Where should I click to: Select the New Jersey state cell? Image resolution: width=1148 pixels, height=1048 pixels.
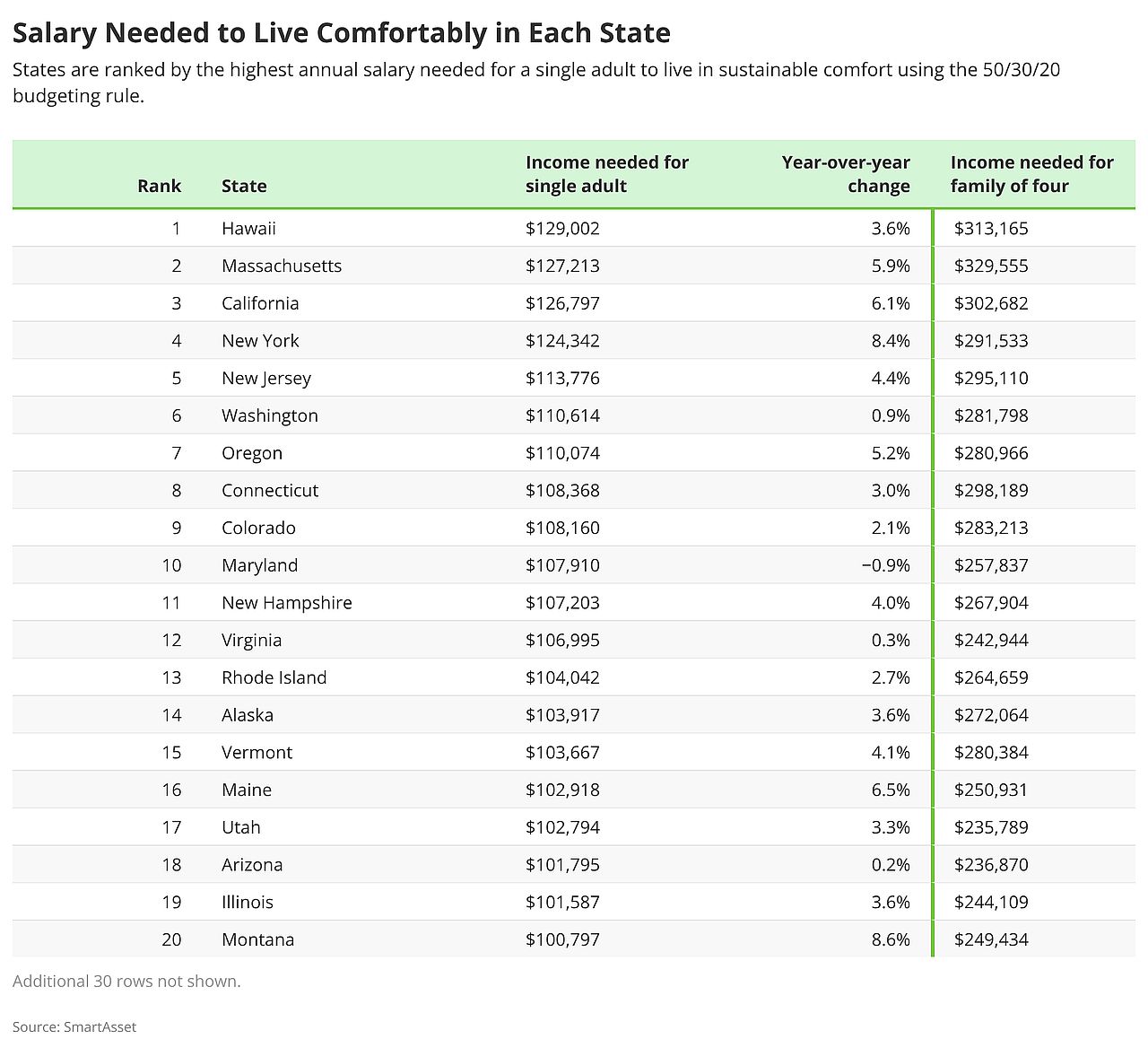(x=266, y=378)
